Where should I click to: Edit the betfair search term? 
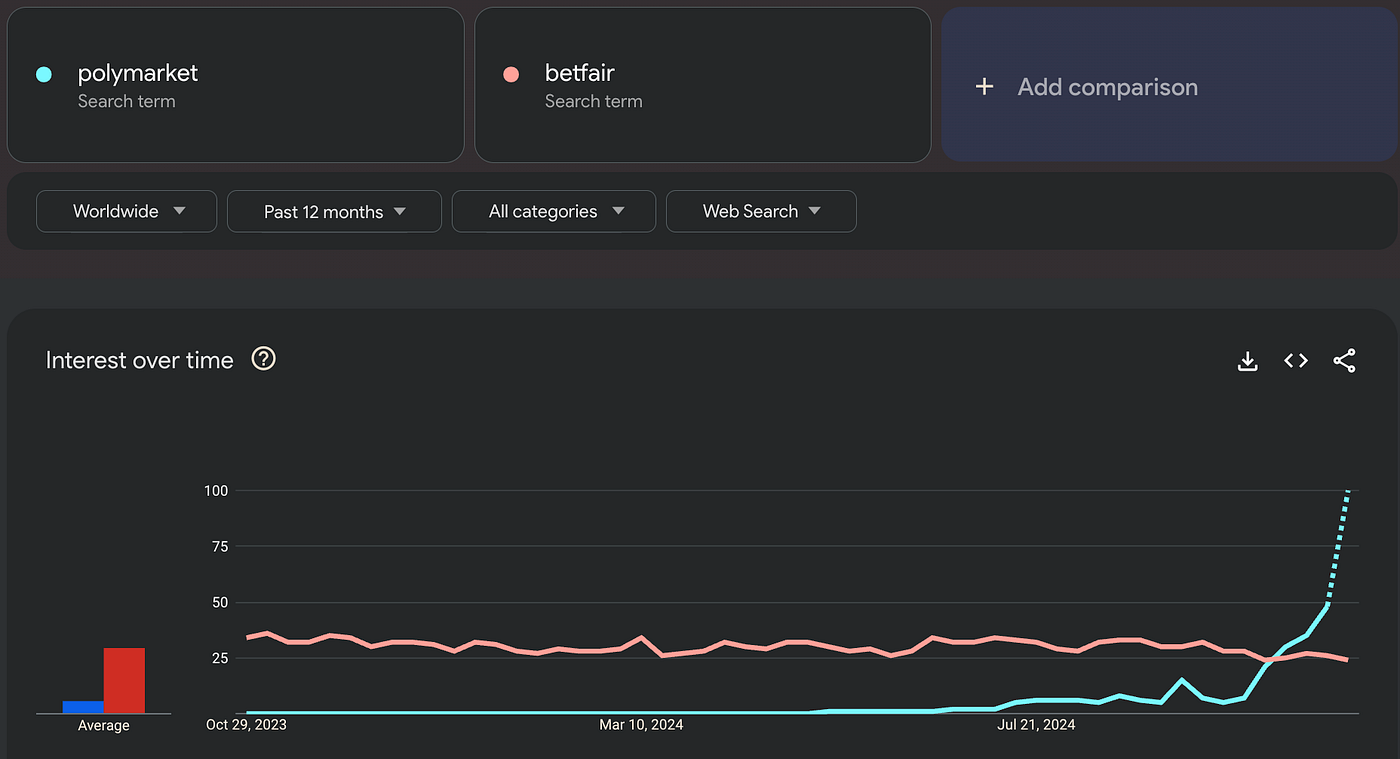click(703, 85)
